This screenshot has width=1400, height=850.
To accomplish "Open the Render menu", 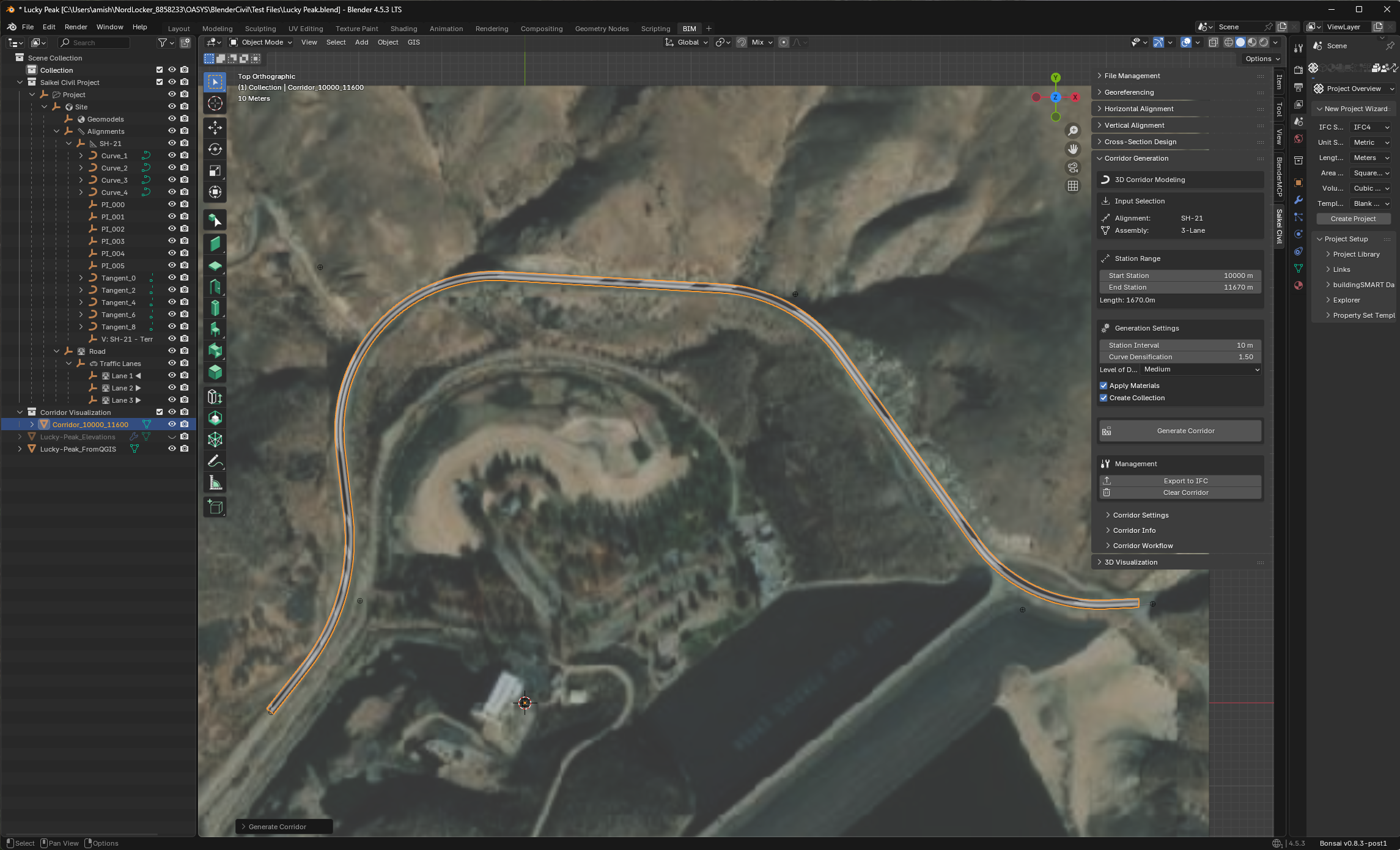I will 76,27.
